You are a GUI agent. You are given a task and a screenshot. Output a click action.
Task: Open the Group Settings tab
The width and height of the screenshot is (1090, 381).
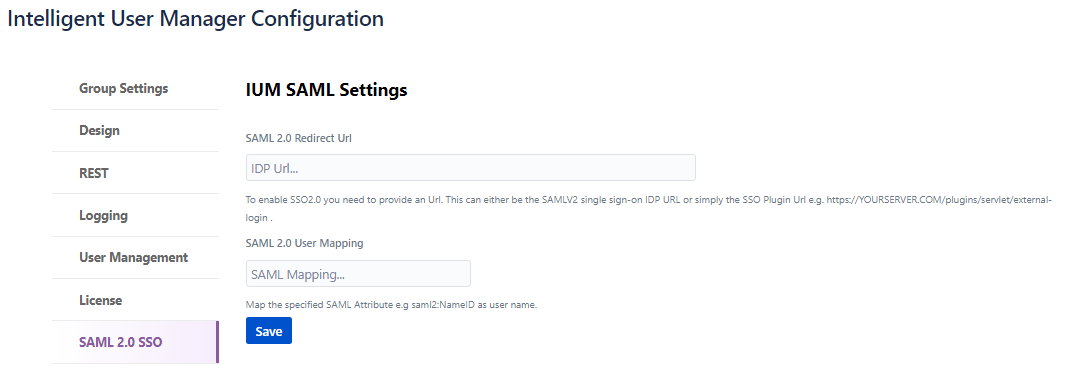(135, 88)
